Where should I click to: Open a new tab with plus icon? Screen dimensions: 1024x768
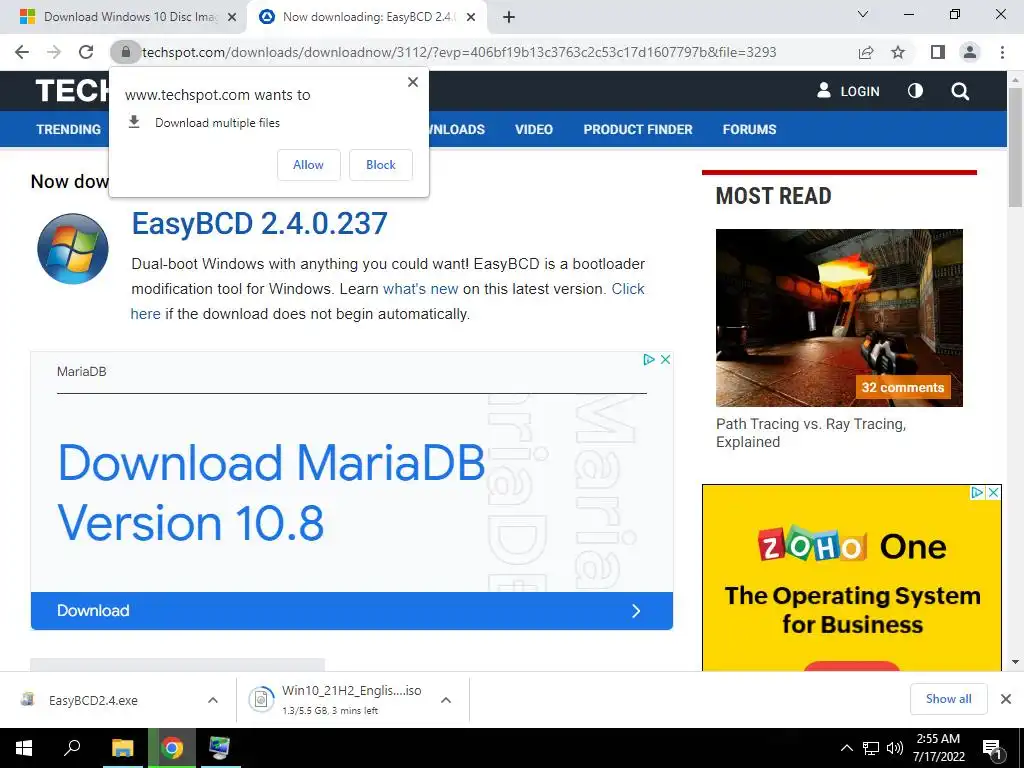click(x=509, y=17)
